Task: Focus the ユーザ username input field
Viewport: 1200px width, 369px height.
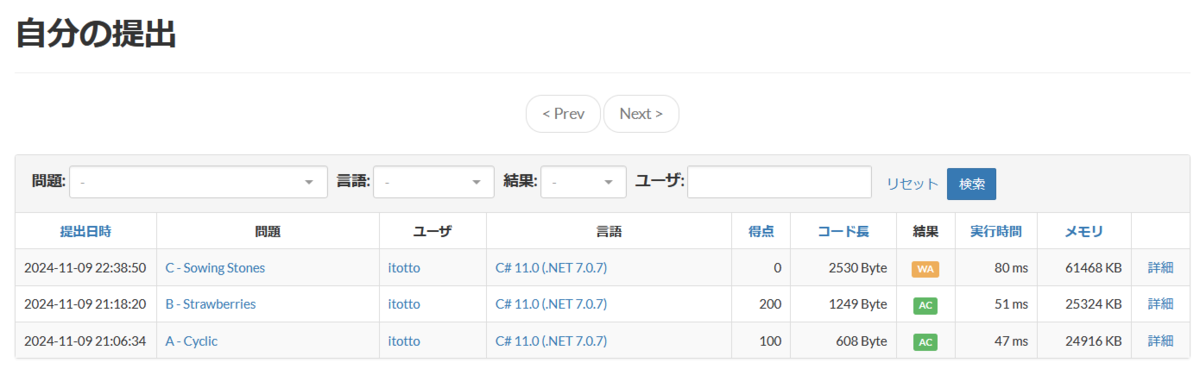Action: [x=780, y=182]
